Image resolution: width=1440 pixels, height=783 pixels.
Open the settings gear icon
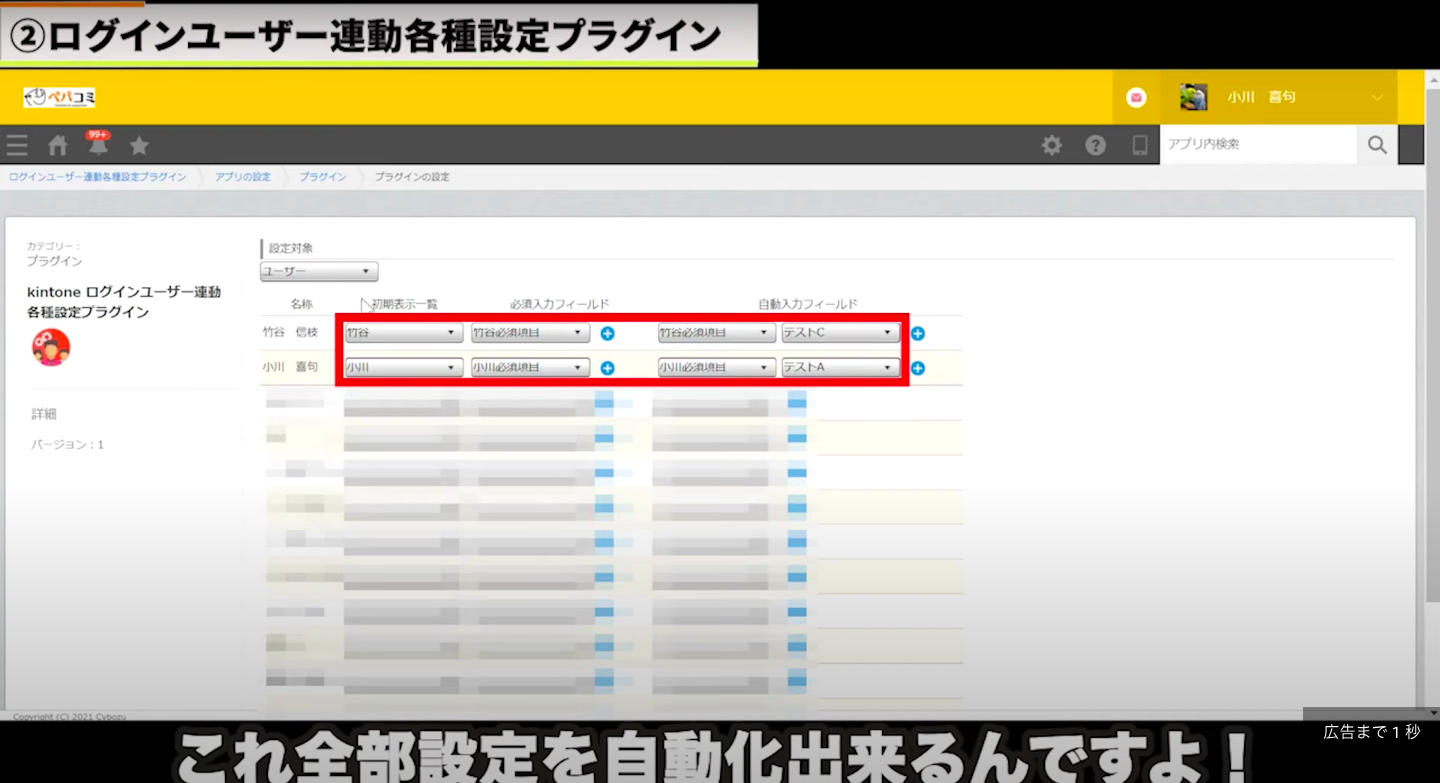tap(1051, 145)
